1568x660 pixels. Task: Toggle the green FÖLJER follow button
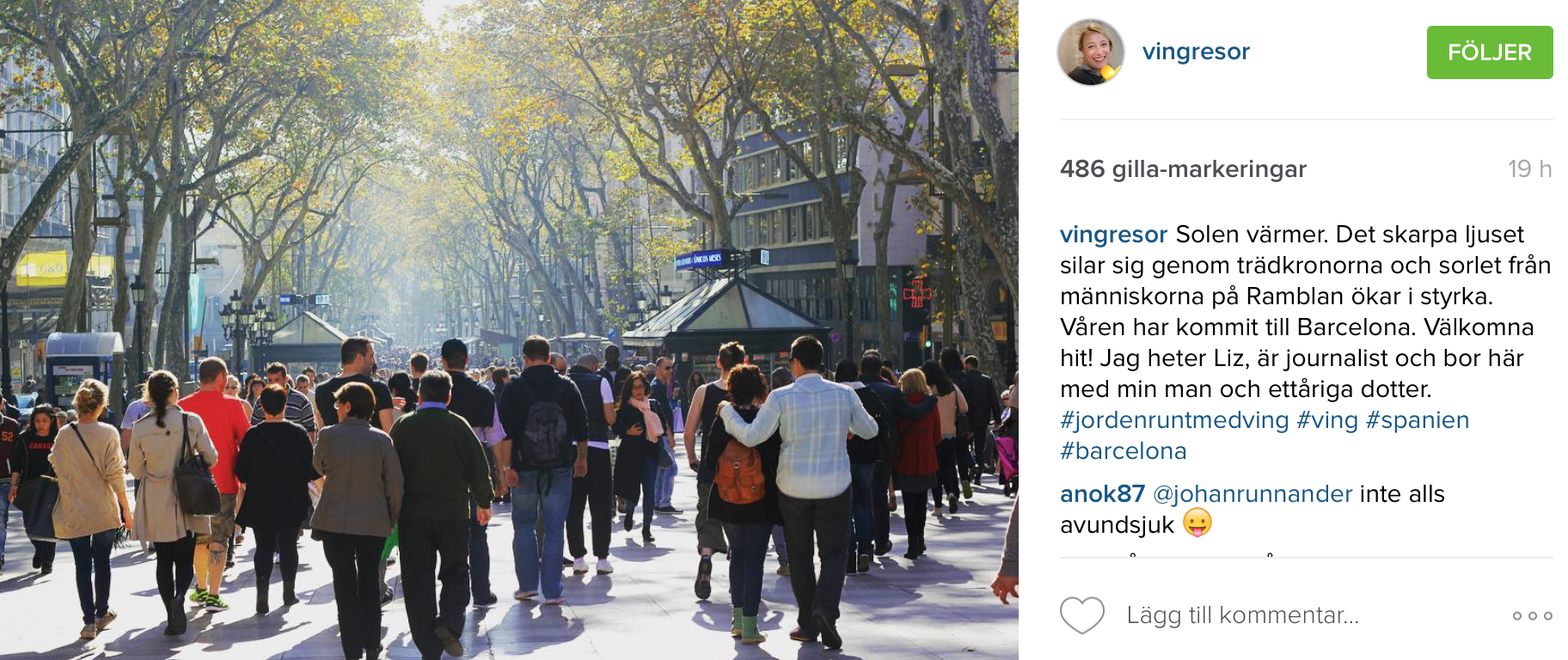1490,52
